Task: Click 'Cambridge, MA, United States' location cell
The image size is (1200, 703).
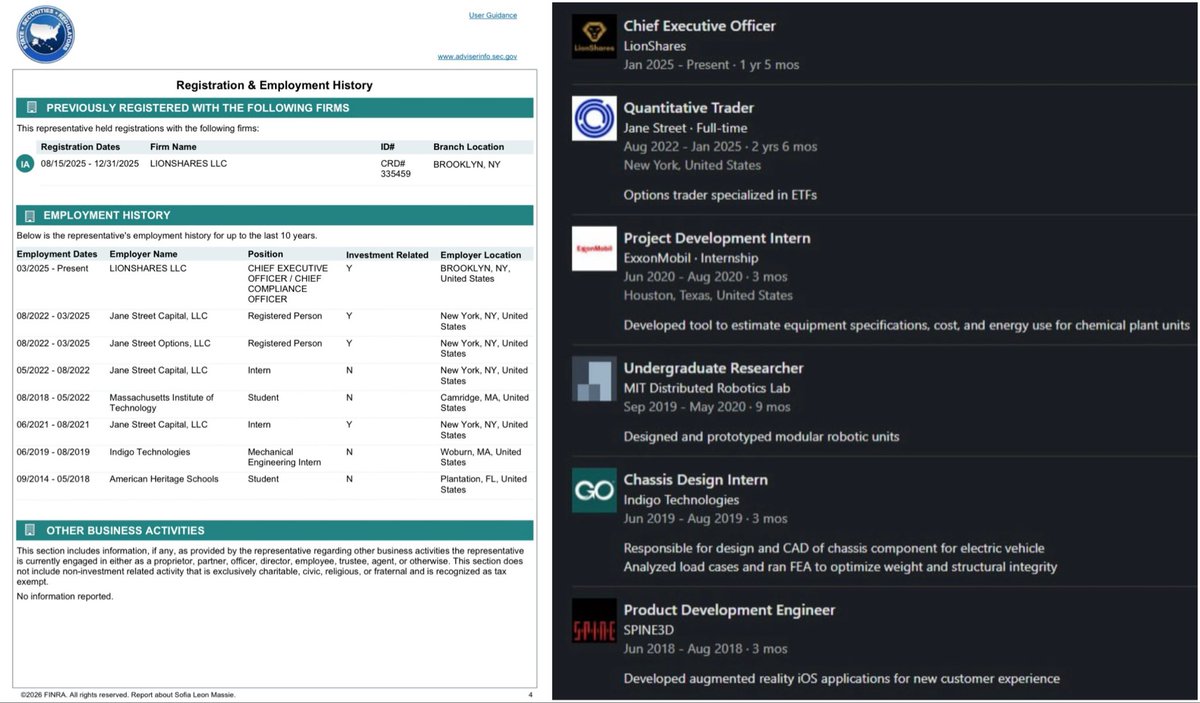Action: [x=484, y=402]
